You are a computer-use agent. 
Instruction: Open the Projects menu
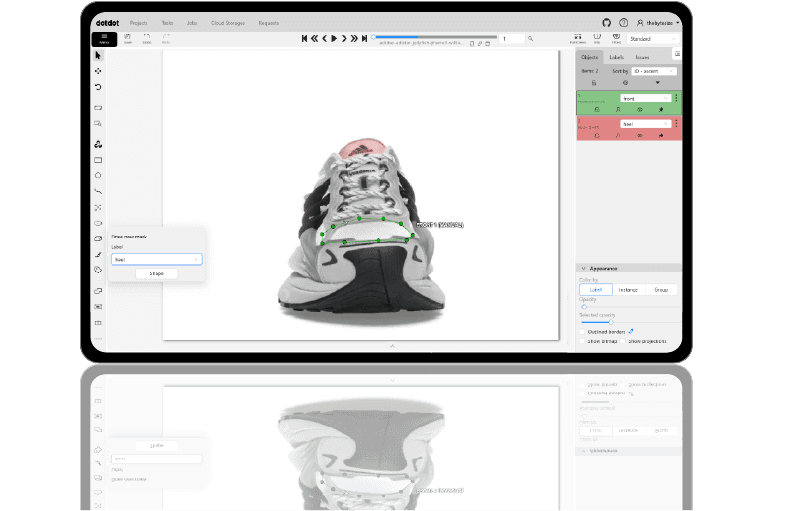138,23
